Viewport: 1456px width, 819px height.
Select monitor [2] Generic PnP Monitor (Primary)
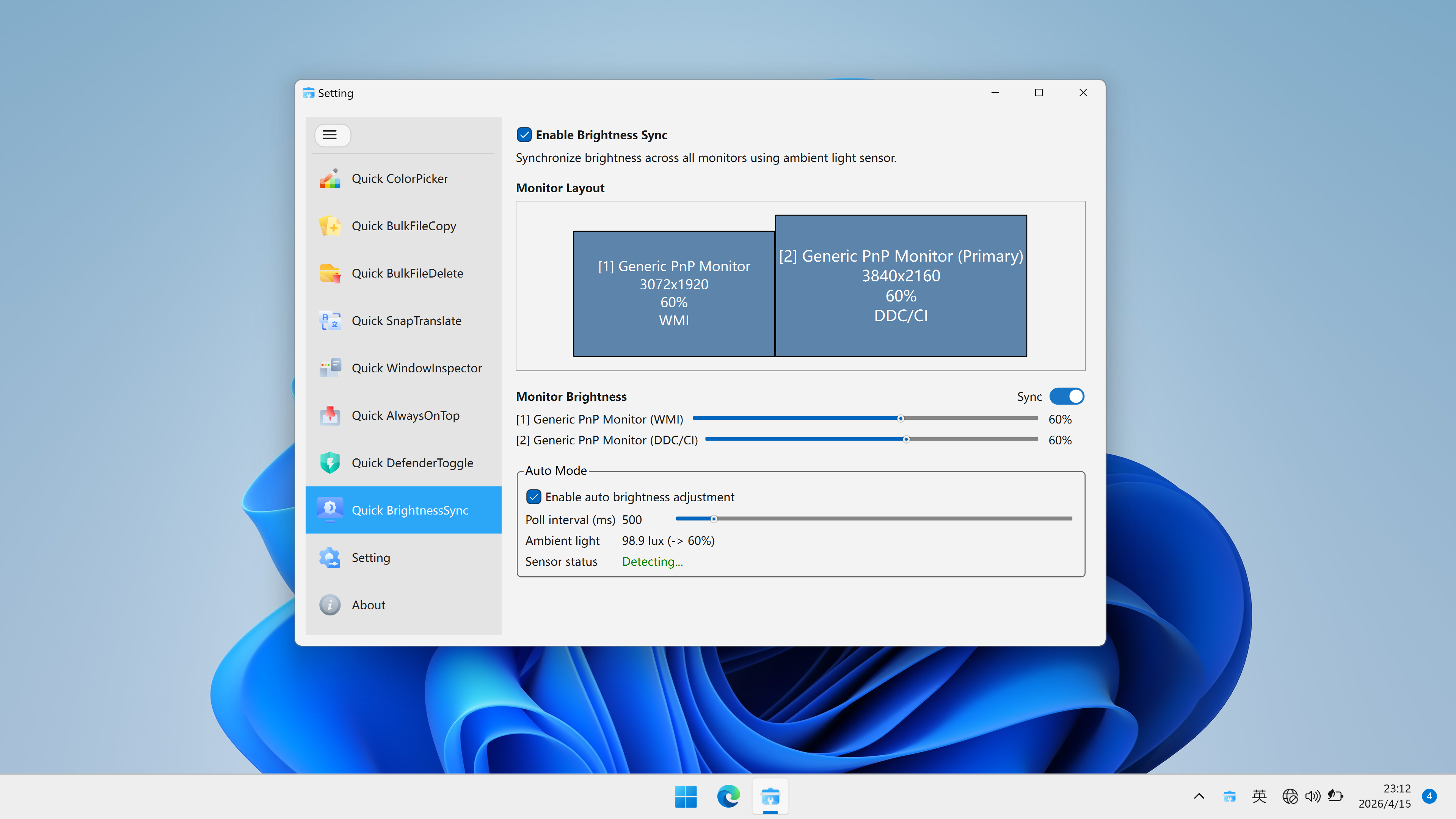point(901,286)
